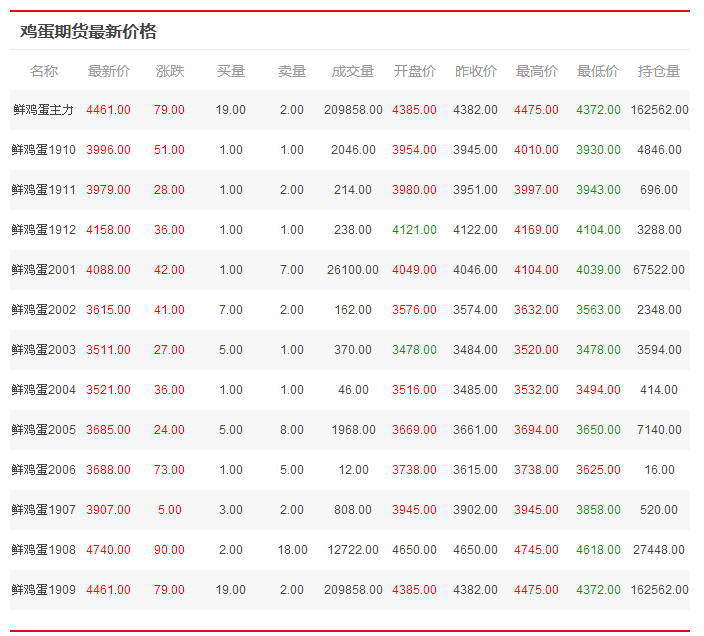Open the 鲜鸡蛋2001 contract name
Screen dimensions: 704x636
(x=43, y=270)
